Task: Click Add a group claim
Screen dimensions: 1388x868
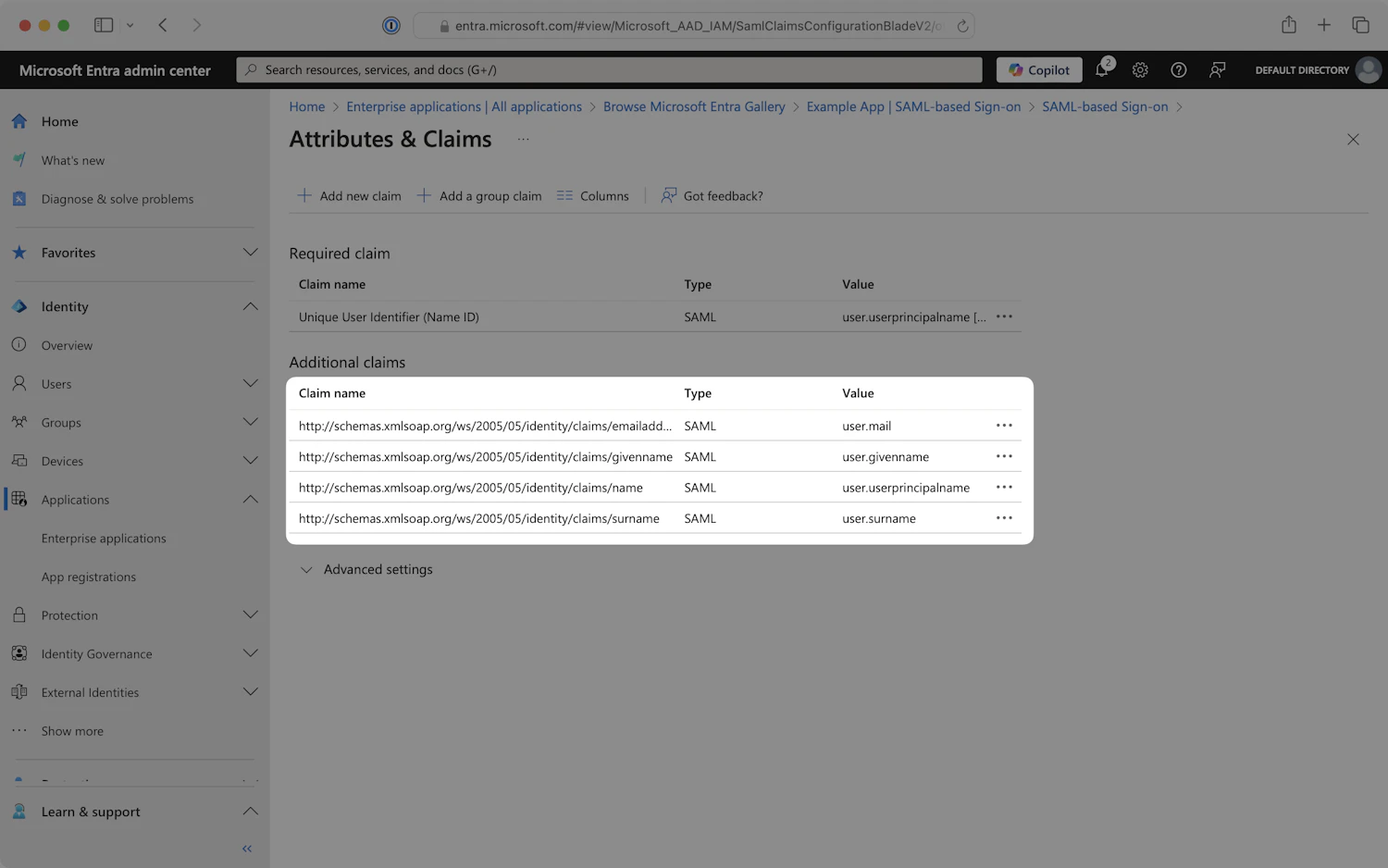Action: (479, 196)
